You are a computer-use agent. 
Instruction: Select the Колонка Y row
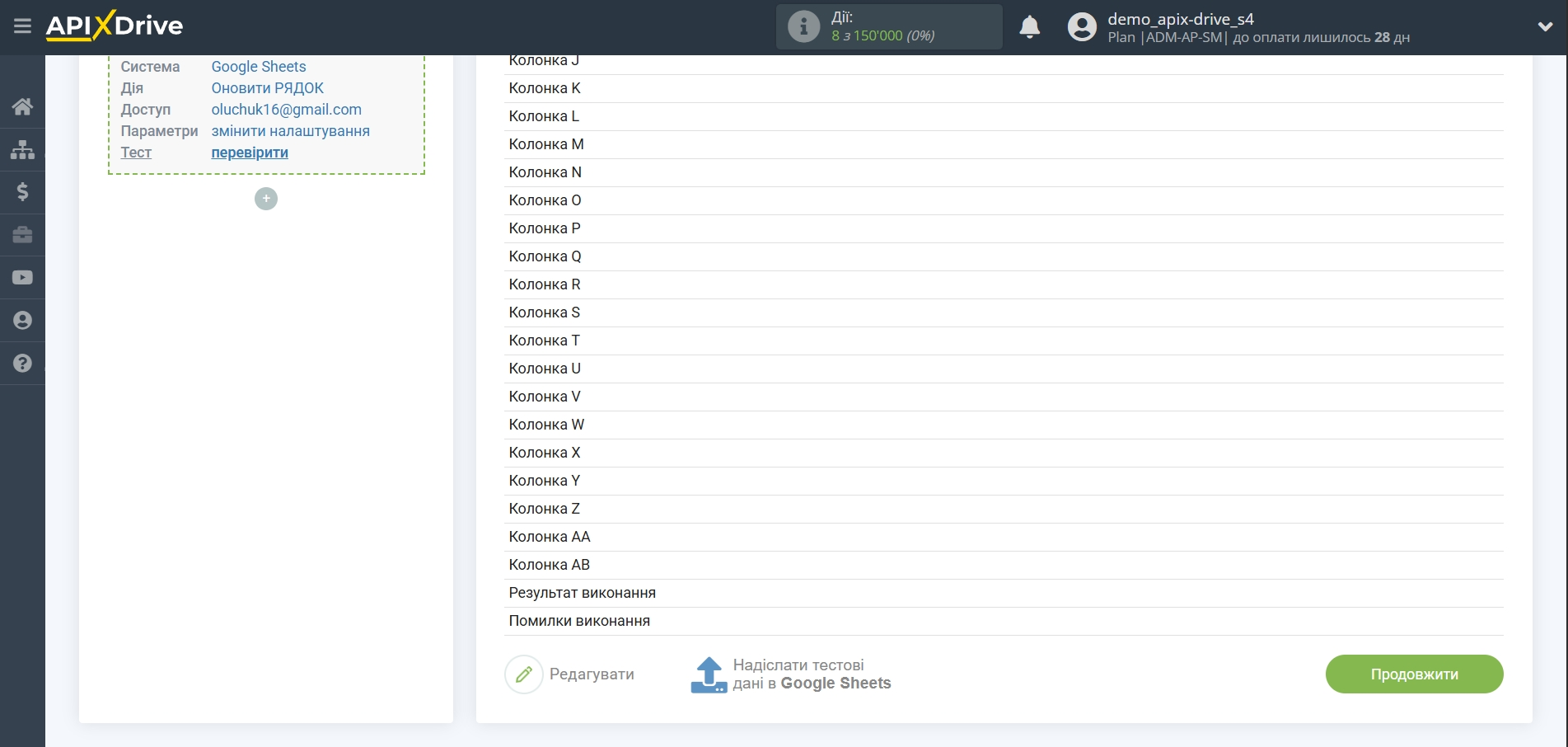(1004, 481)
